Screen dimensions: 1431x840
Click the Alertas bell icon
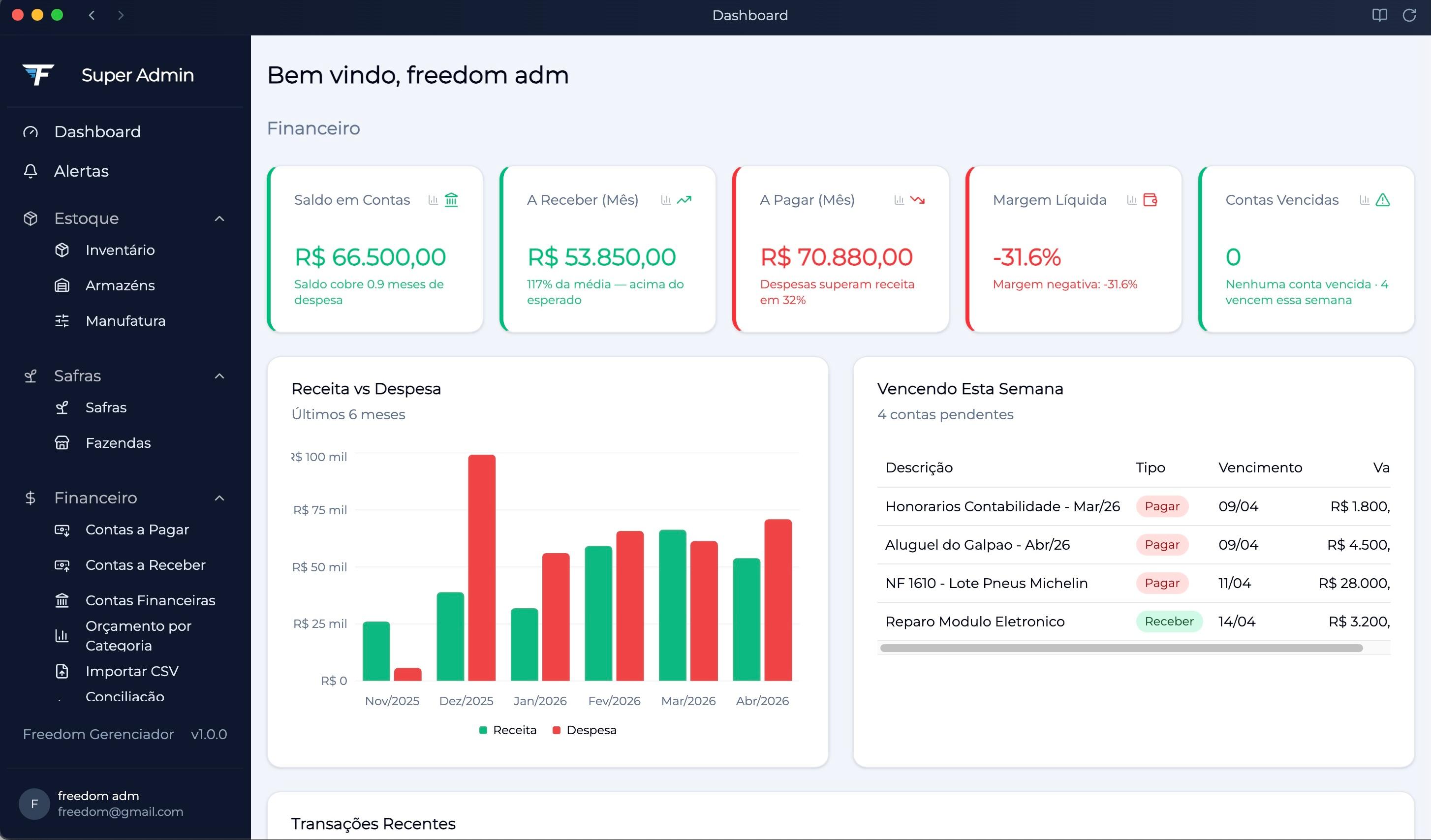31,171
